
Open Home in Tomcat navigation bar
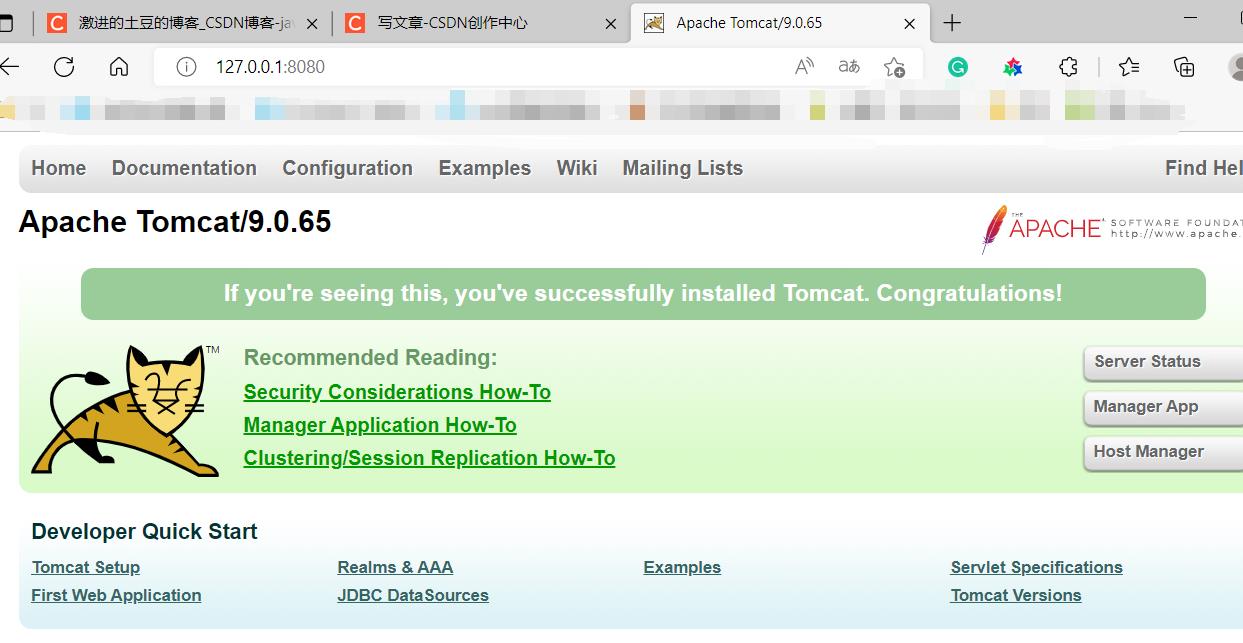coord(59,168)
